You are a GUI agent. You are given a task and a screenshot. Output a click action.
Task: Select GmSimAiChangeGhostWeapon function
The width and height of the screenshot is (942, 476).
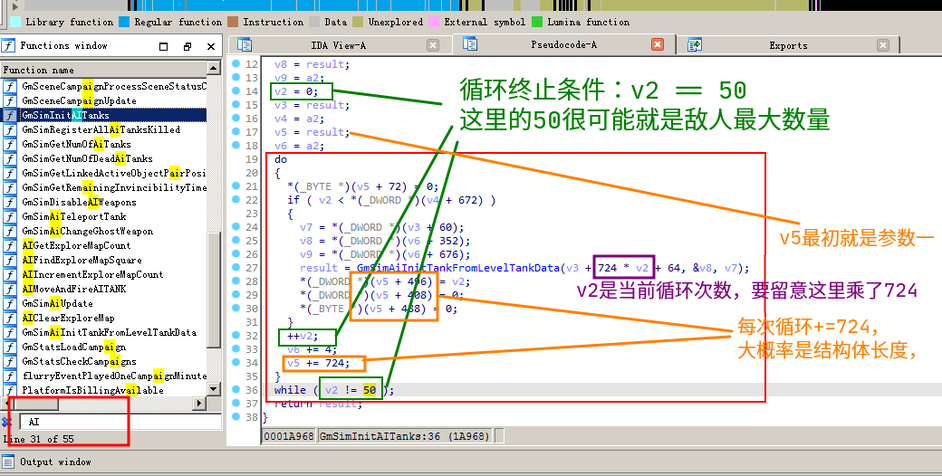click(87, 231)
